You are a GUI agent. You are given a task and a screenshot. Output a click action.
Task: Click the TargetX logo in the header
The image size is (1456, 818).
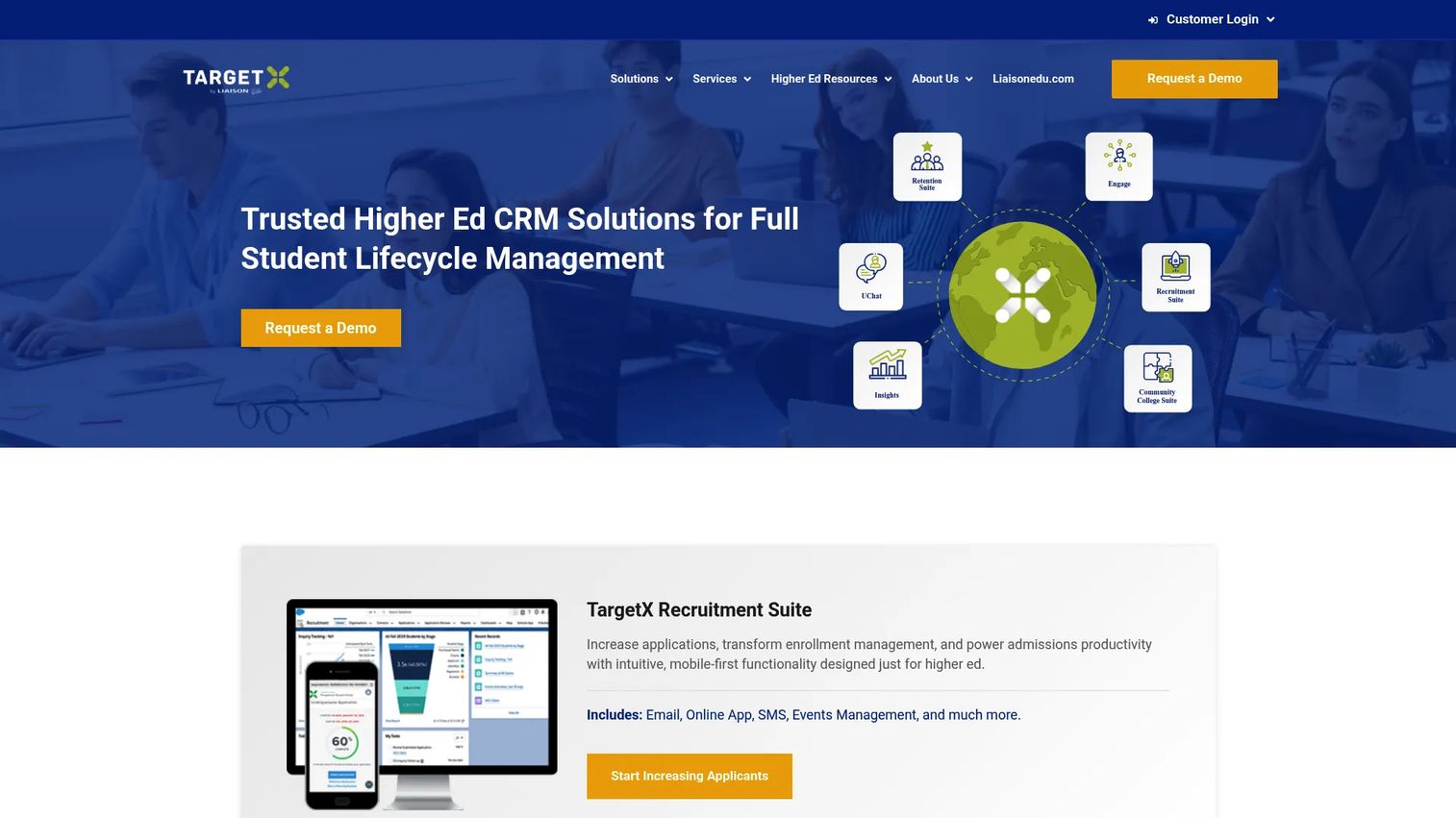[x=237, y=80]
